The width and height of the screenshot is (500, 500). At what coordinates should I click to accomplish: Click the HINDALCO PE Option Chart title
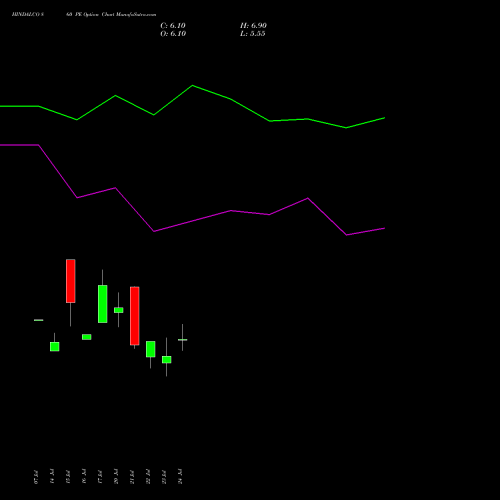tap(84, 14)
